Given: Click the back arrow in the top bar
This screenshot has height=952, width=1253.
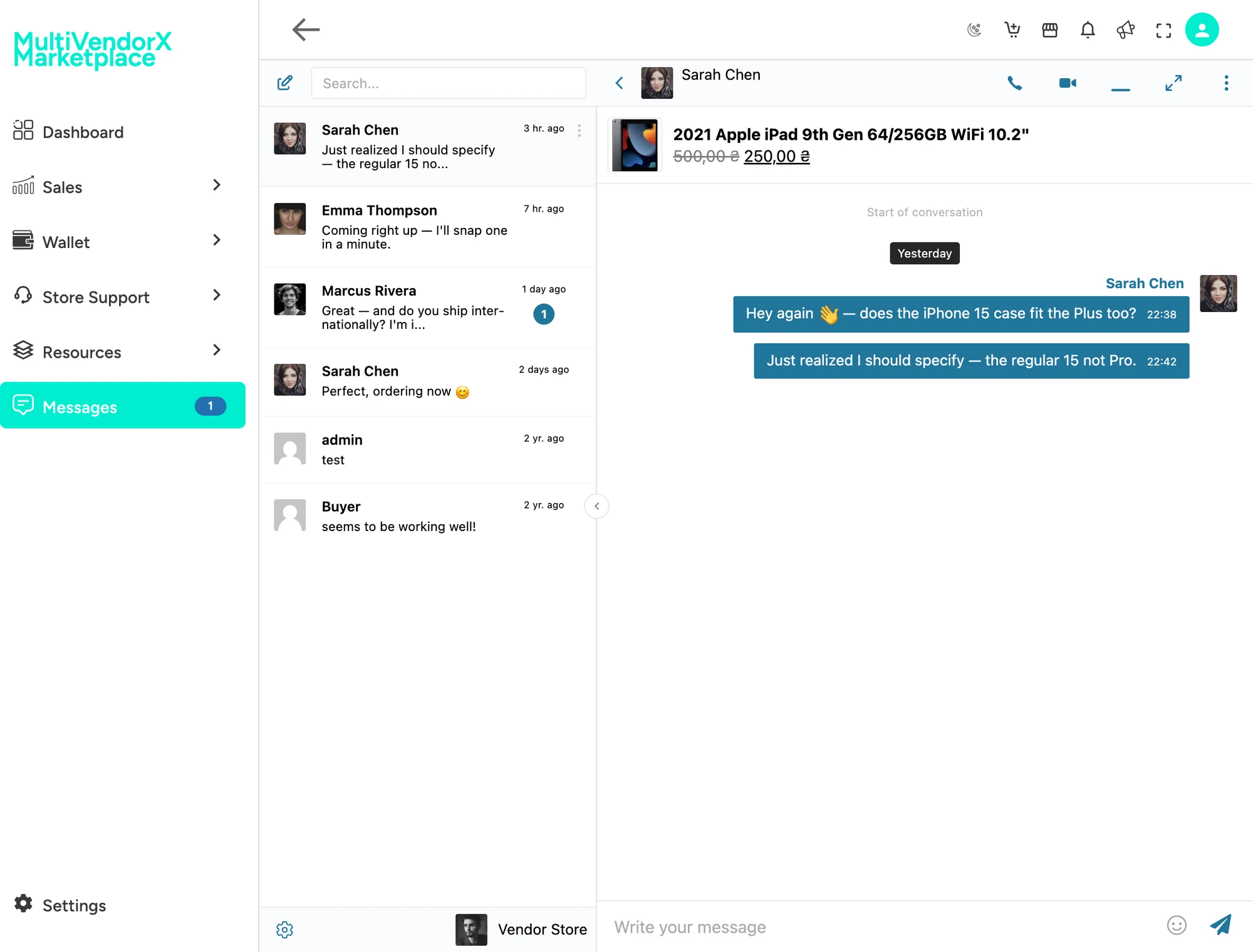Looking at the screenshot, I should tap(306, 29).
